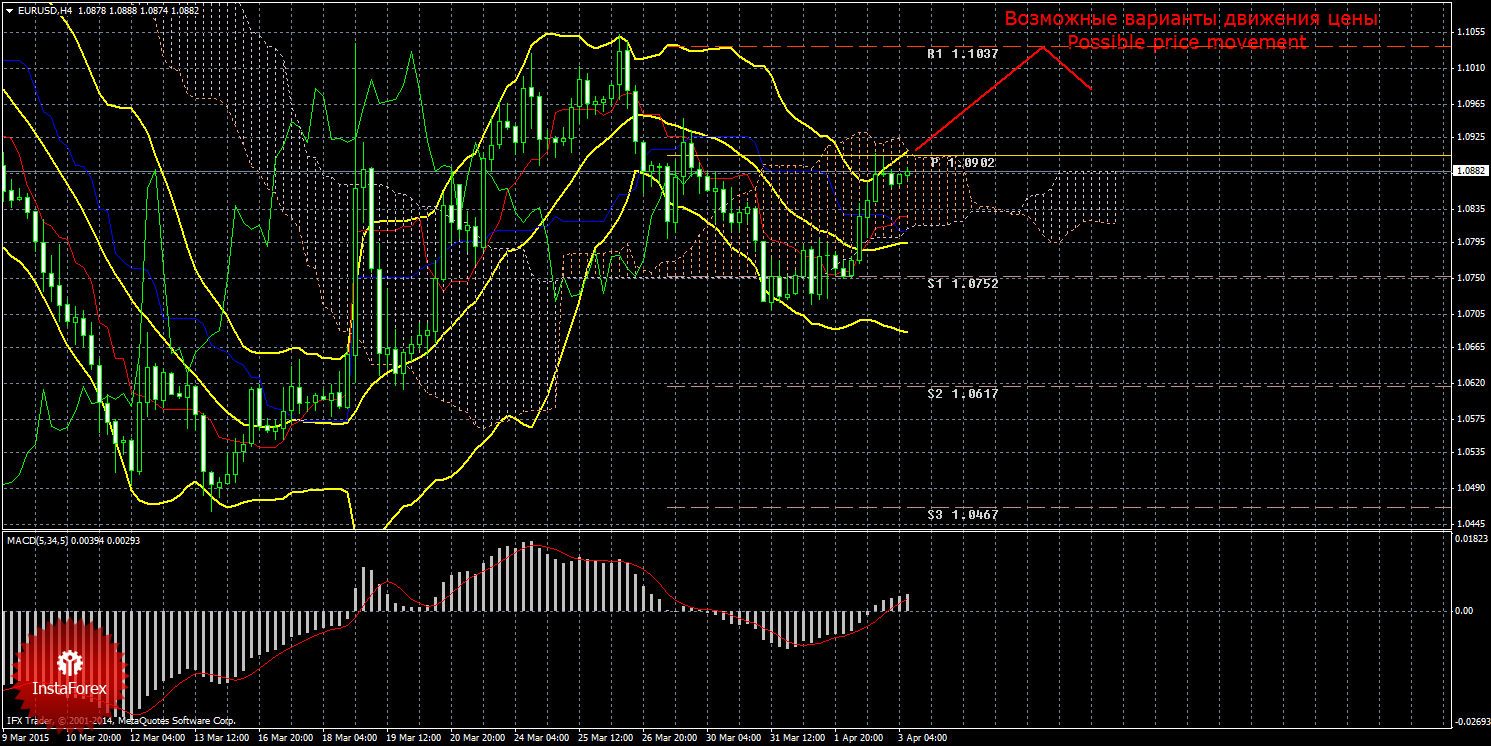Click the 20 Mar 20:00 time label
The height and width of the screenshot is (746, 1491).
click(x=478, y=738)
